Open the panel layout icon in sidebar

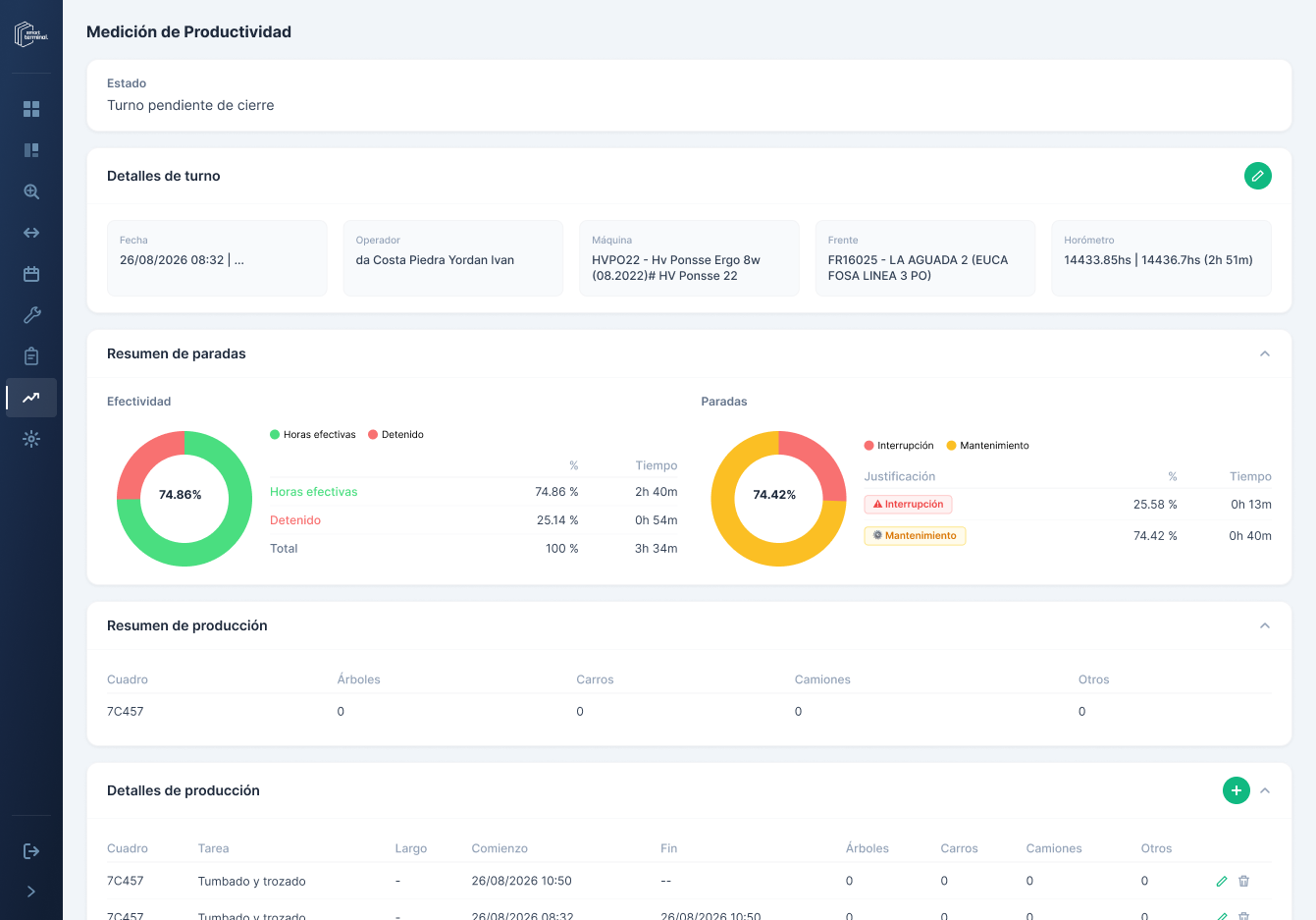coord(31,150)
